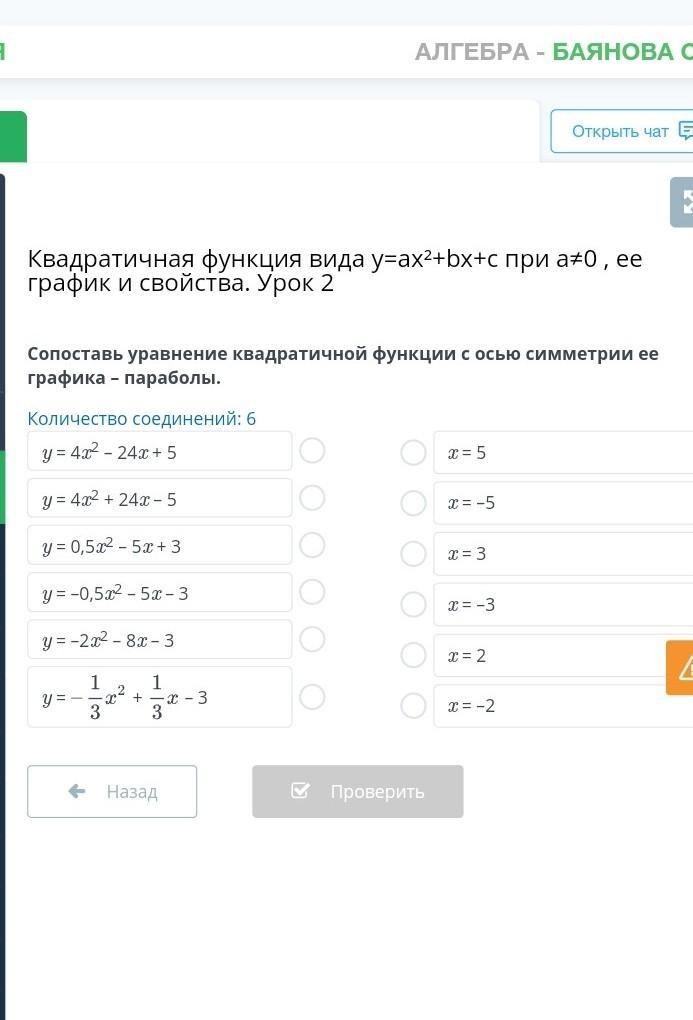
Task: Select connector circle next to x = –5
Action: point(413,503)
